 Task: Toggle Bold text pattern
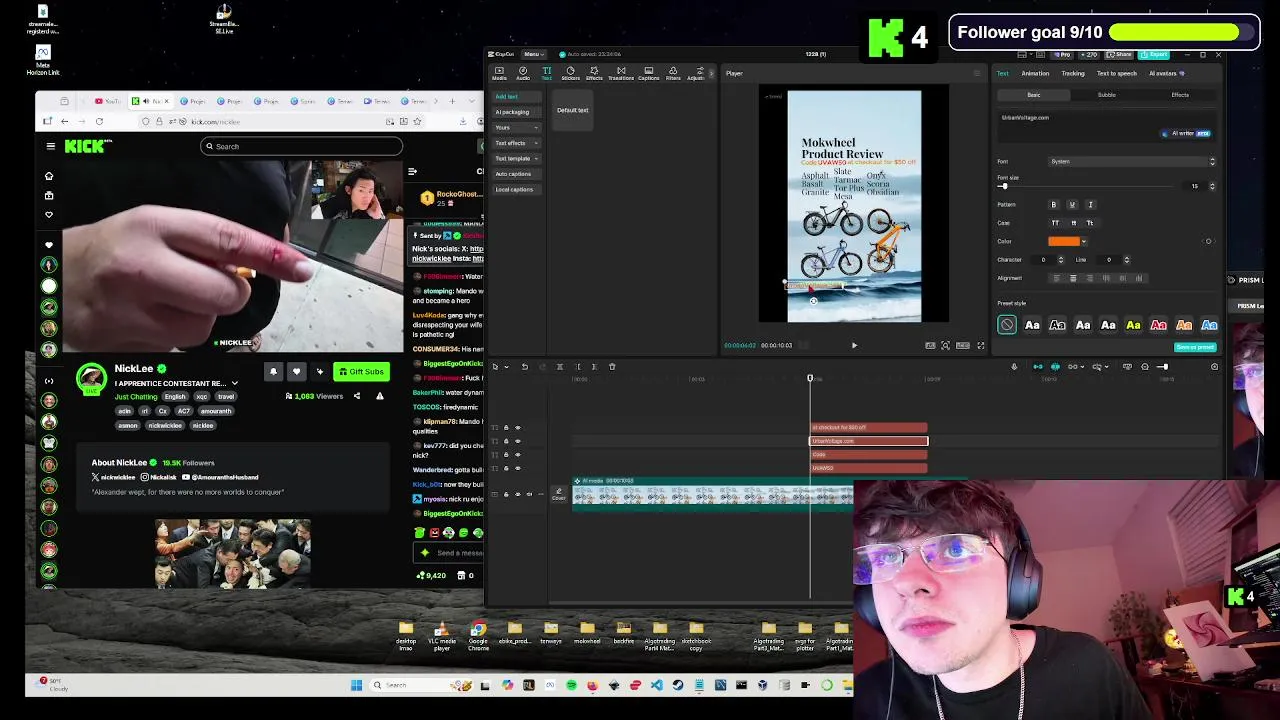[x=1053, y=204]
